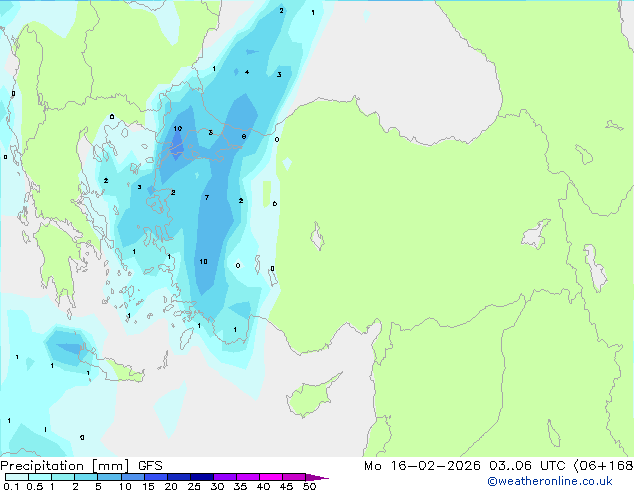Click the GFS model label
The image size is (634, 490).
pyautogui.click(x=150, y=466)
